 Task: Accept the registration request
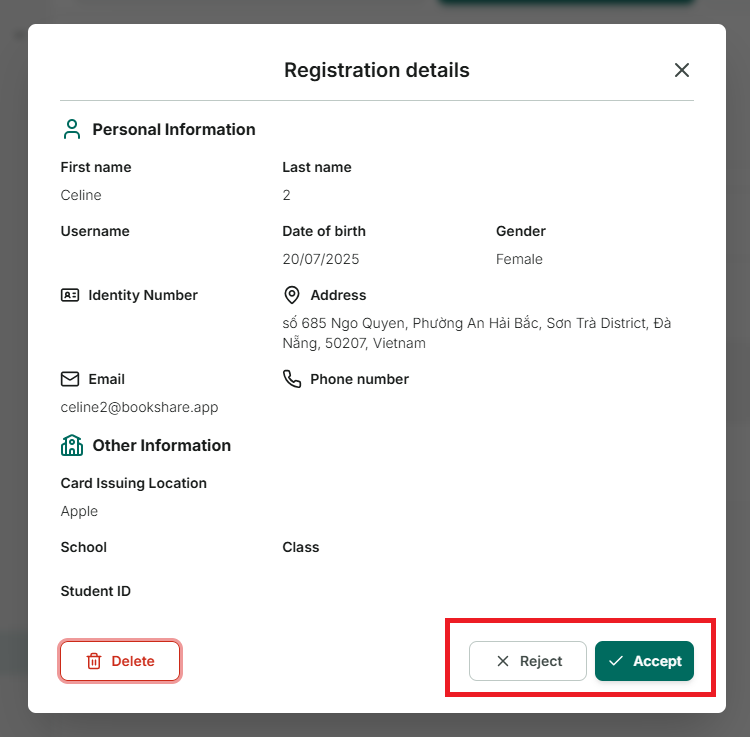tap(644, 661)
